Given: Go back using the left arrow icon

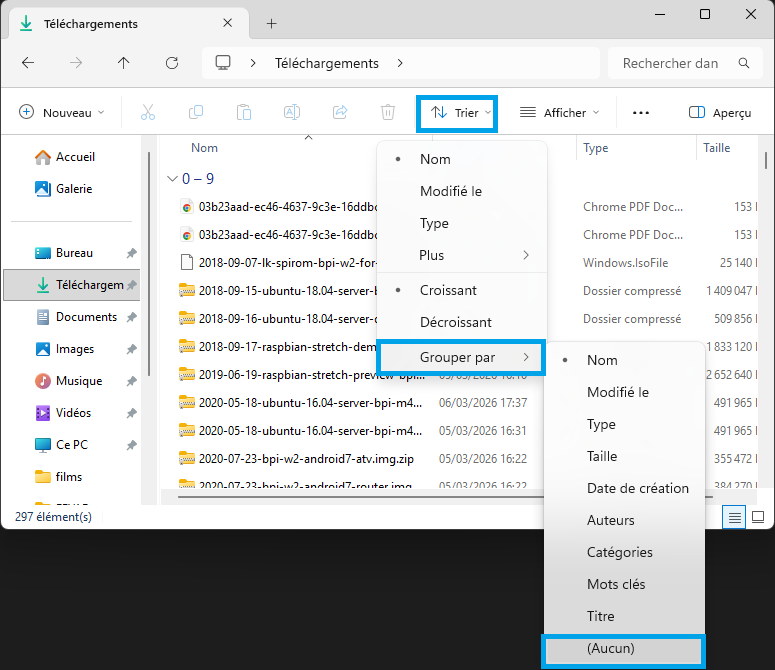Looking at the screenshot, I should click(x=28, y=63).
